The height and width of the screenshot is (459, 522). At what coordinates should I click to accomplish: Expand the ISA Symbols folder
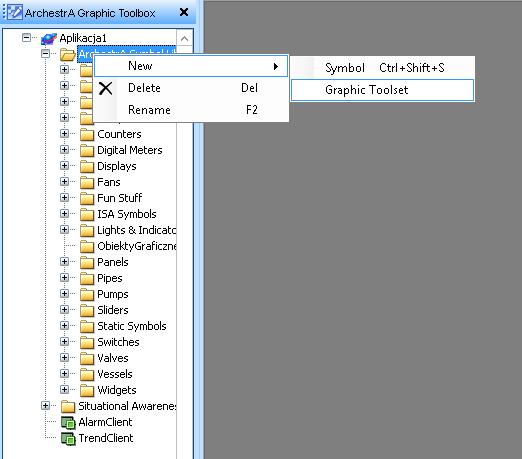[64, 214]
